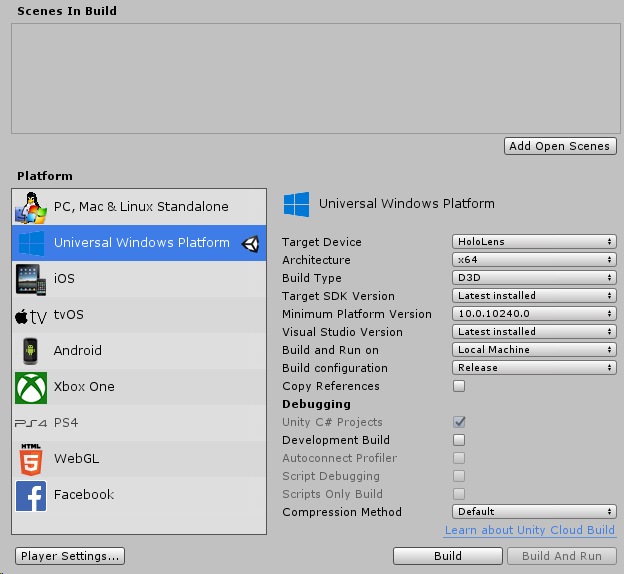Toggle the Unity C# Projects checkbox
The width and height of the screenshot is (624, 574).
459,422
